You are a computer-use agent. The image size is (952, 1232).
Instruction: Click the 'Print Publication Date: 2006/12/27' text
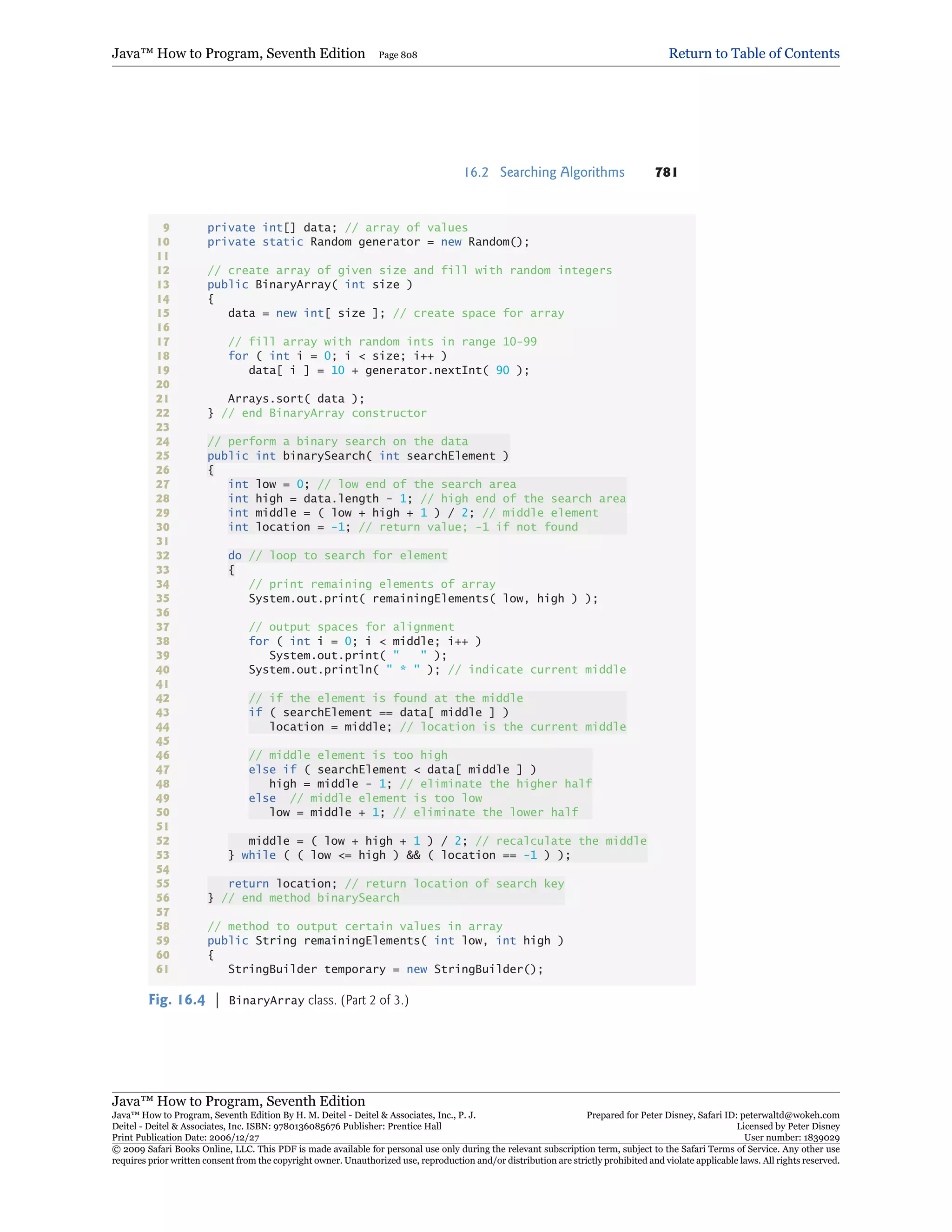point(185,1138)
